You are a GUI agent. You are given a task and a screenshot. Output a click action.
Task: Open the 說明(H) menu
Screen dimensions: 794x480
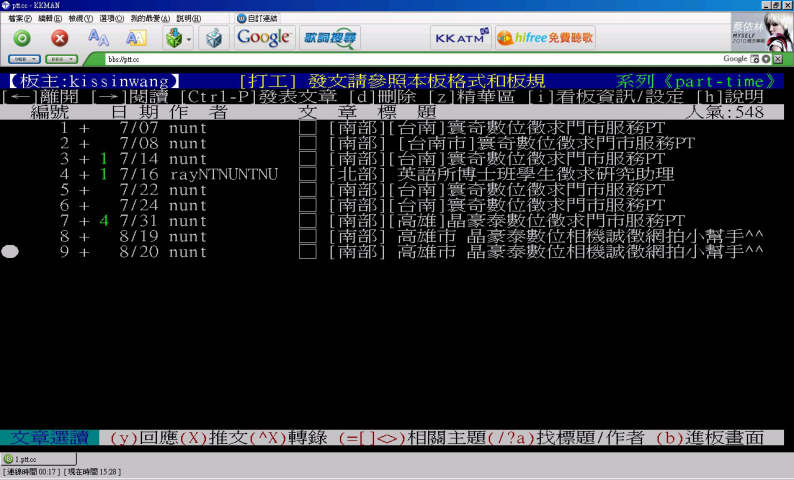188,18
